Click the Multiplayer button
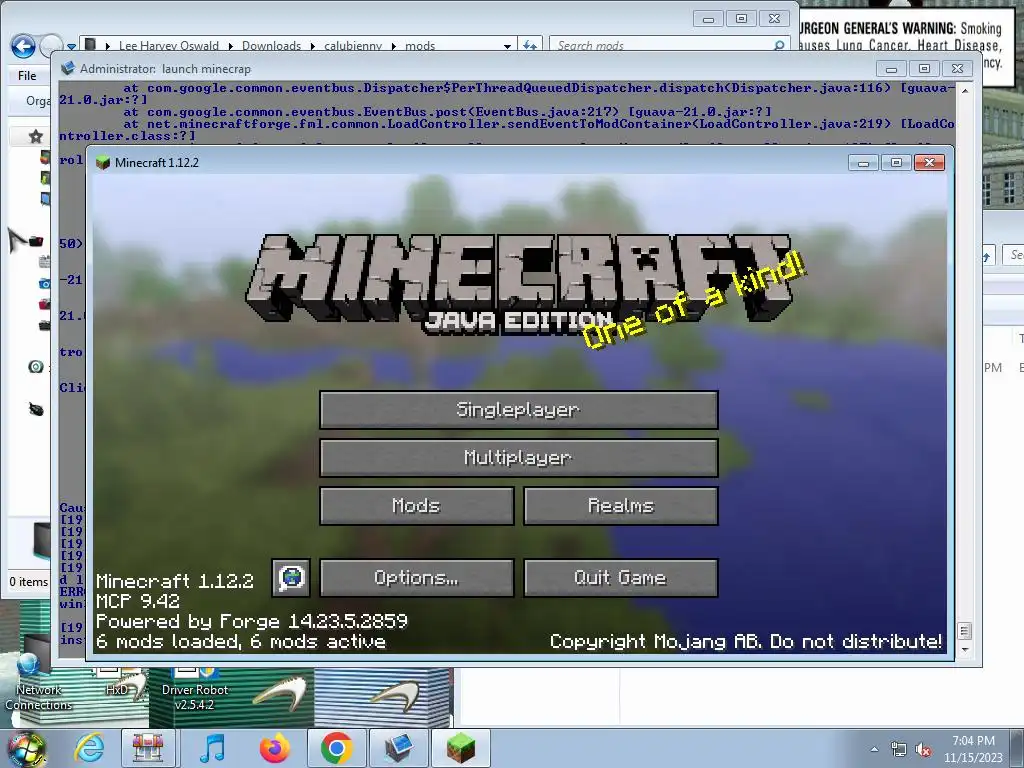 pos(519,457)
